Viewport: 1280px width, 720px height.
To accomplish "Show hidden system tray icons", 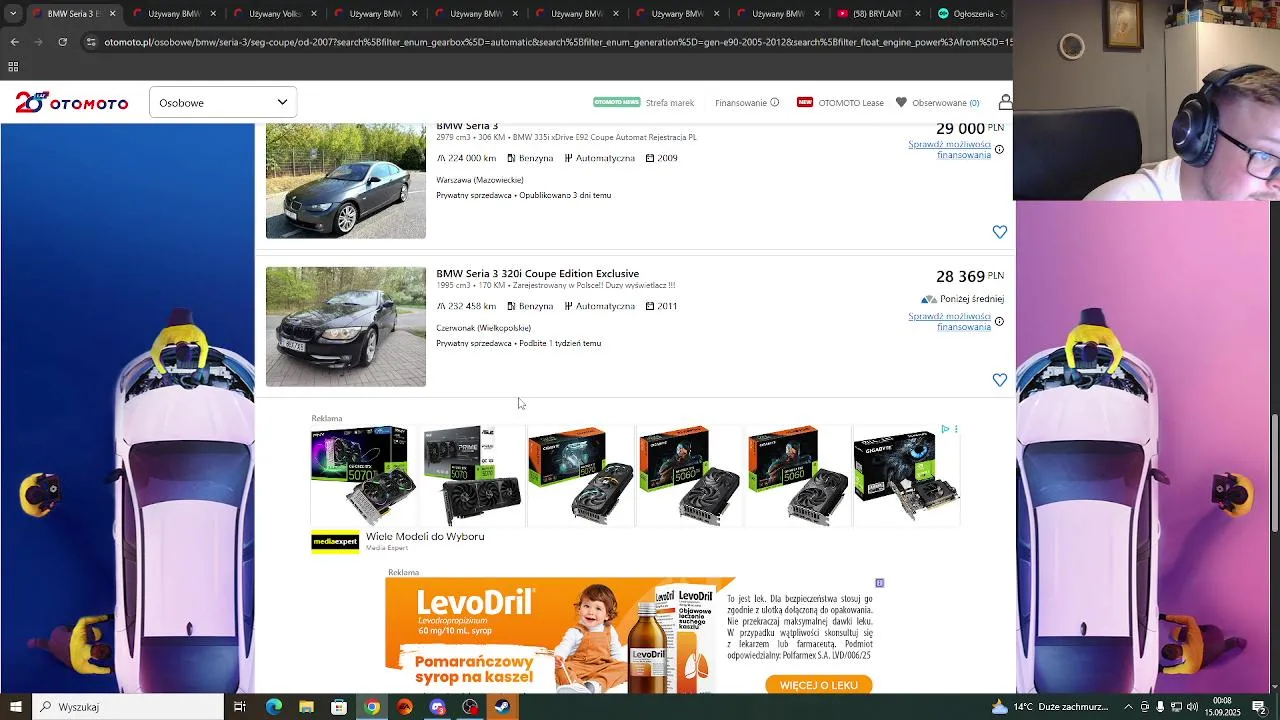I will [1128, 707].
